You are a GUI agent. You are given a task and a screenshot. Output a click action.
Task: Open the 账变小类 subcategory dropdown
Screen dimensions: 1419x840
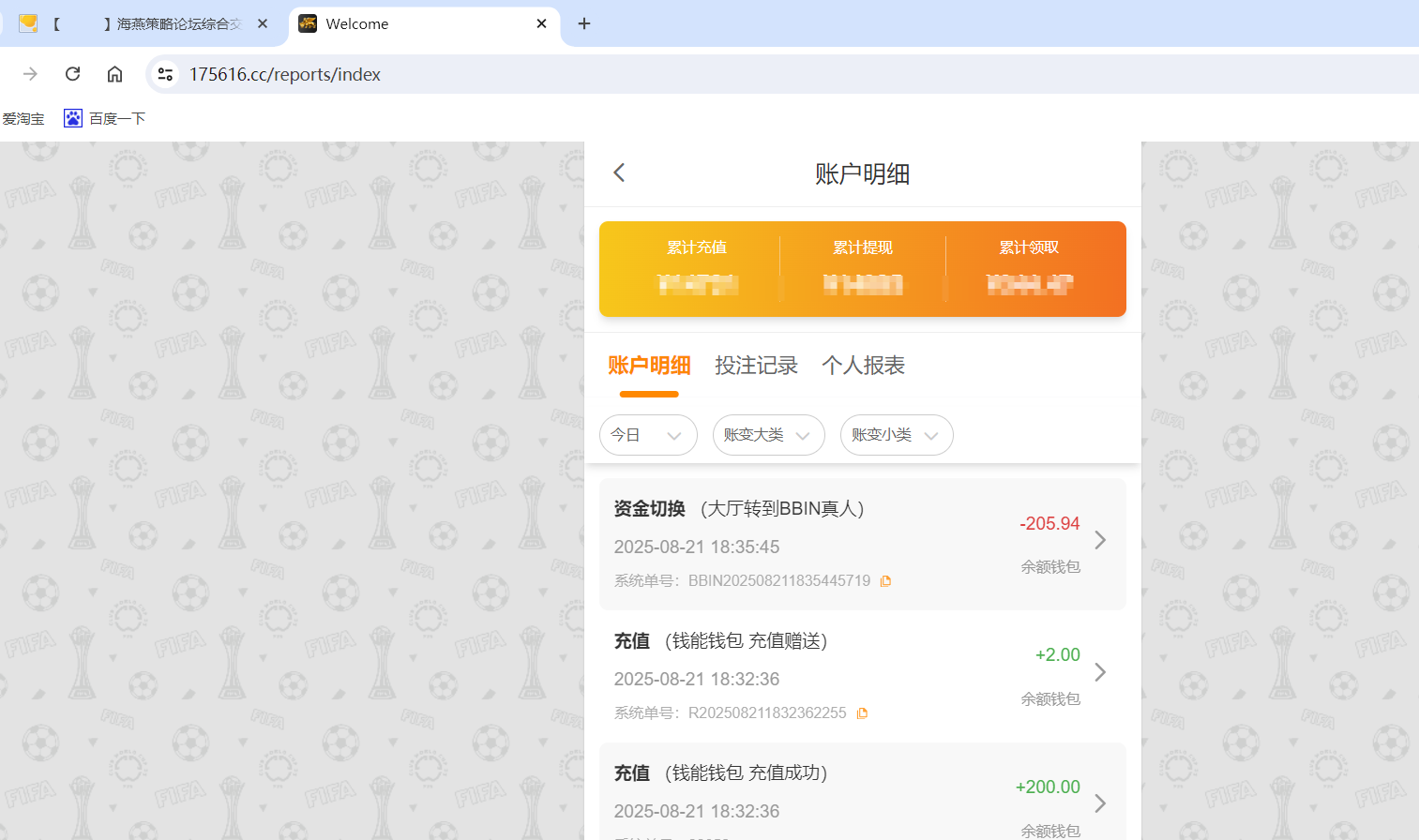coord(896,435)
